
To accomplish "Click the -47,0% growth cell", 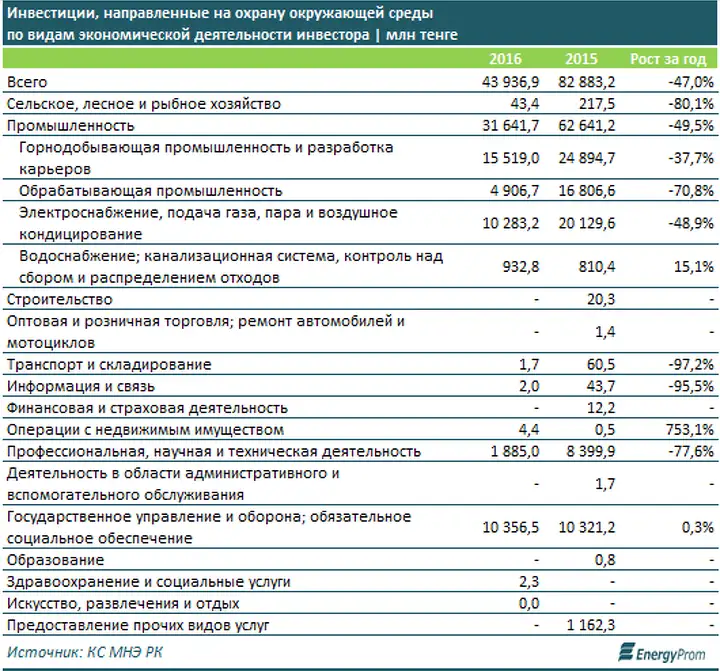I will 691,82.
